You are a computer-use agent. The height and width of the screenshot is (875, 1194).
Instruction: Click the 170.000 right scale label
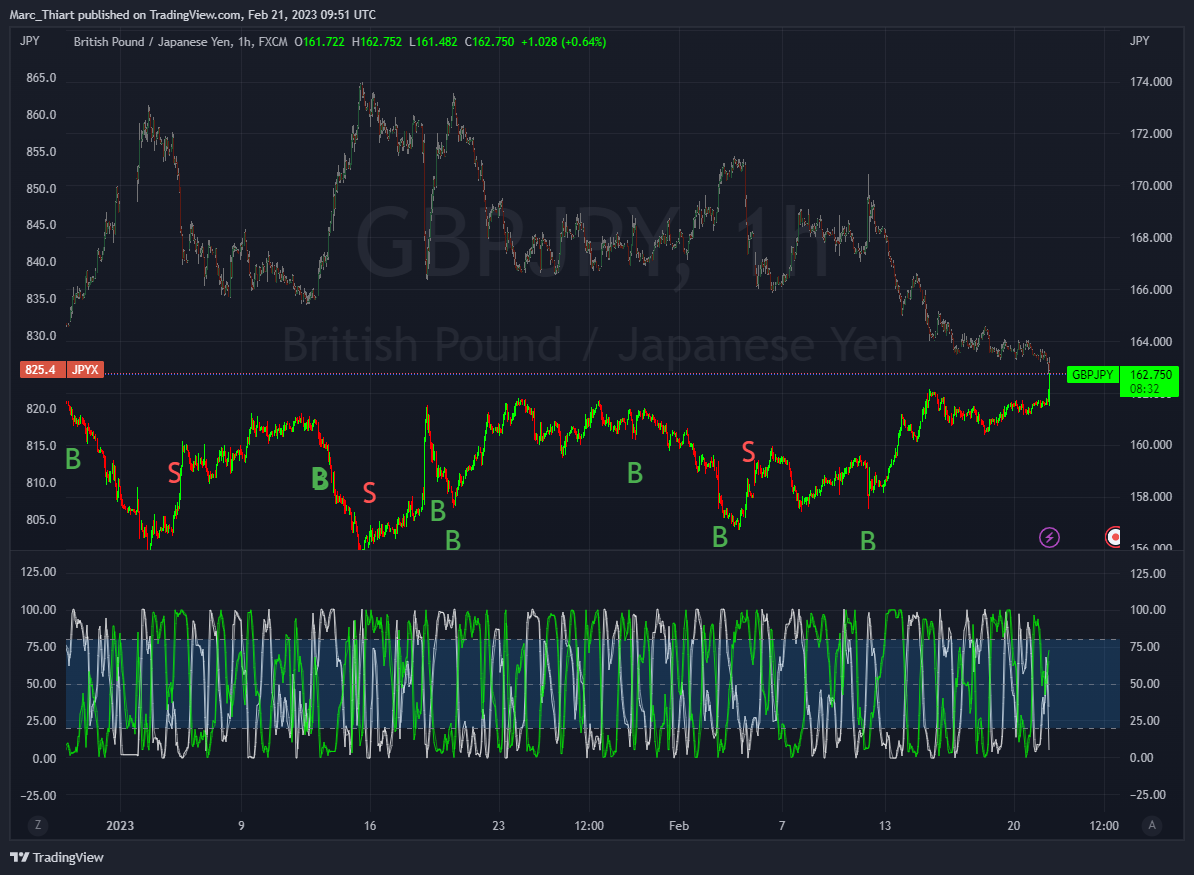pos(1151,186)
